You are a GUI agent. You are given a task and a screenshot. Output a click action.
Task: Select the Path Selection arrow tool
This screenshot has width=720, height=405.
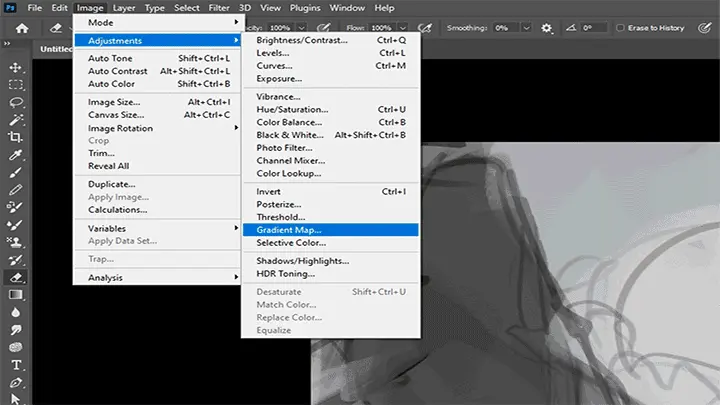pos(15,399)
